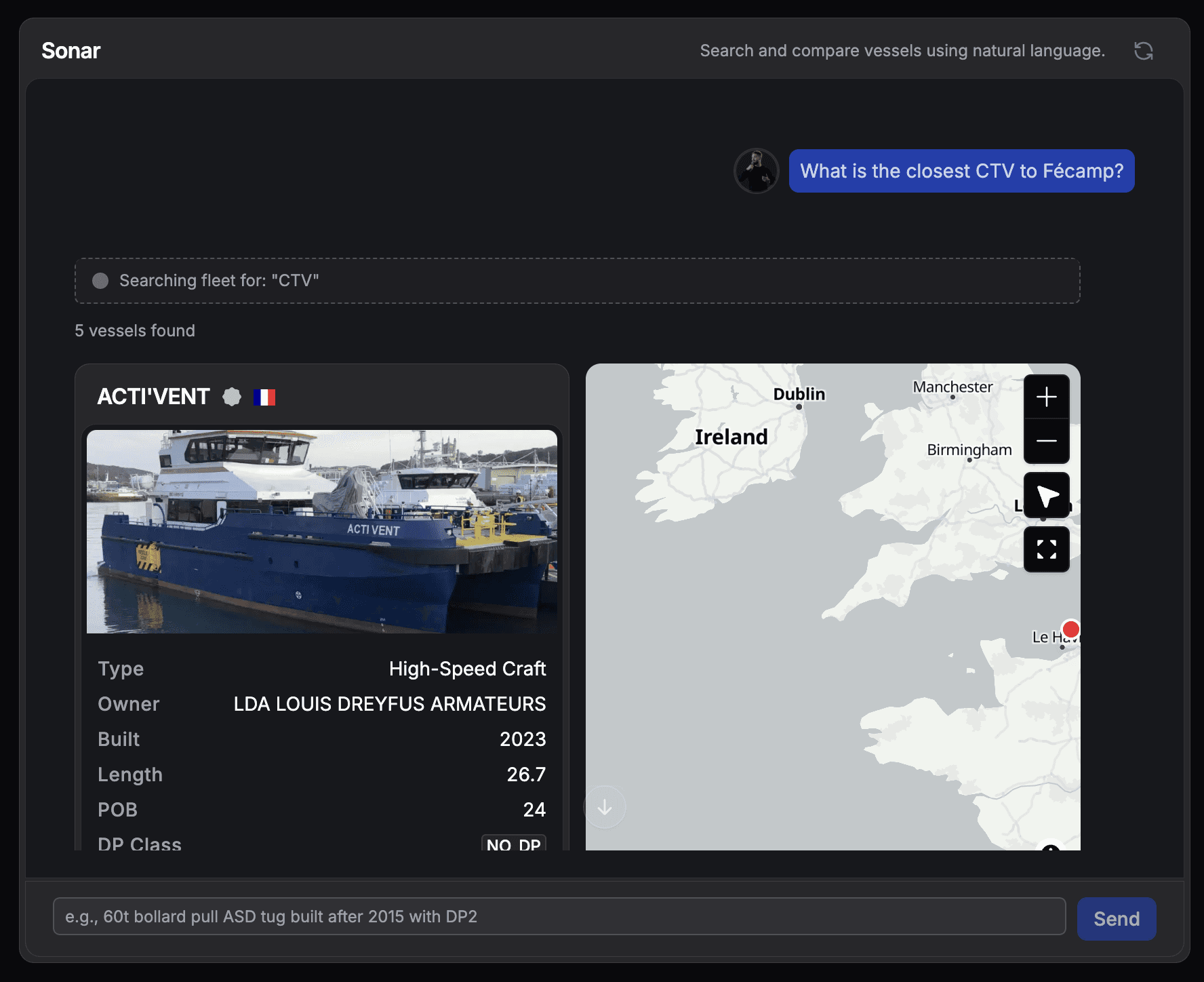Click the Sonar app title
Viewport: 1204px width, 982px height.
pyautogui.click(x=71, y=51)
